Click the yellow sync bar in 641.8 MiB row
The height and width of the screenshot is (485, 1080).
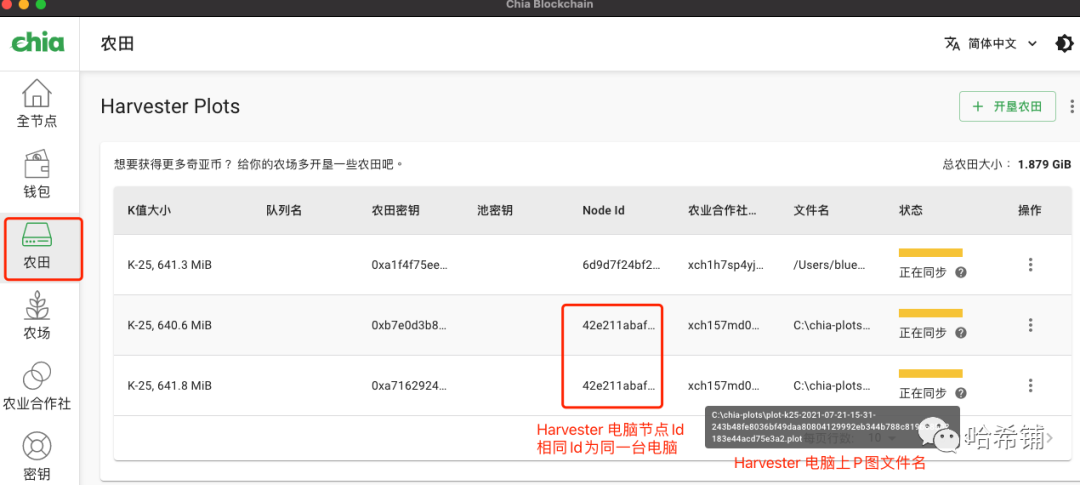pos(931,373)
